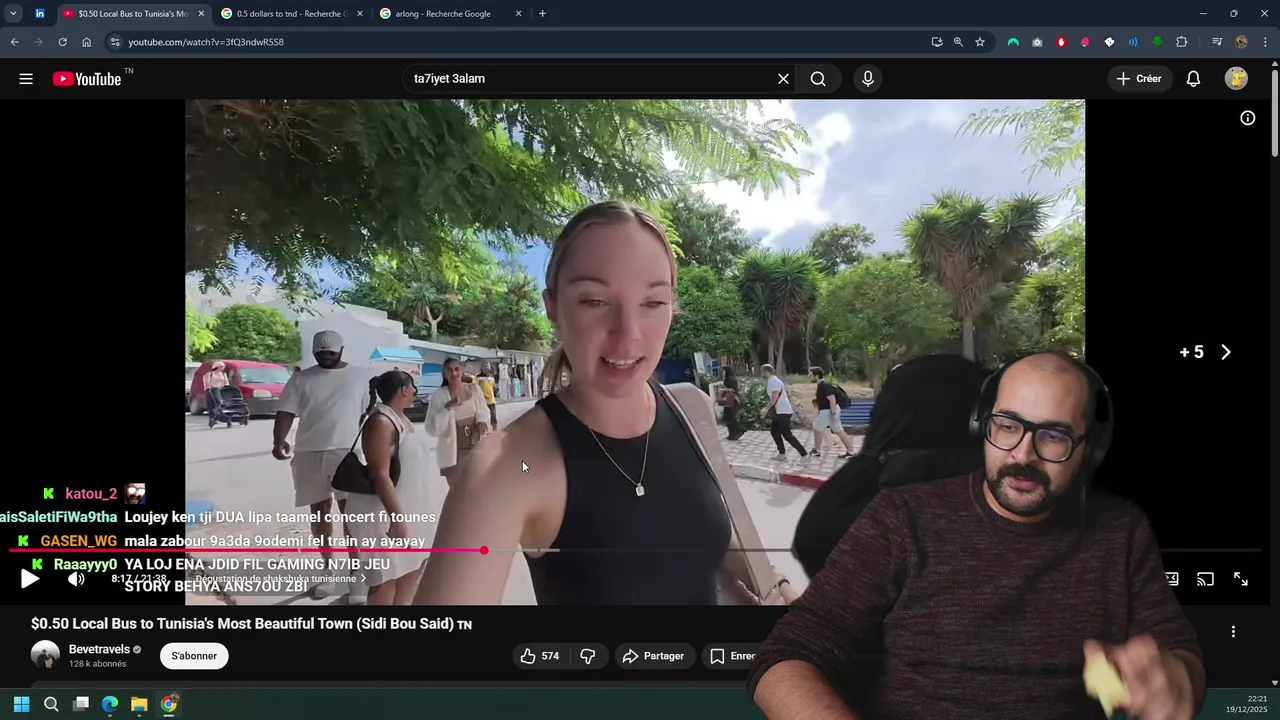Switch to the LinkedIn pinned tab

[x=40, y=14]
